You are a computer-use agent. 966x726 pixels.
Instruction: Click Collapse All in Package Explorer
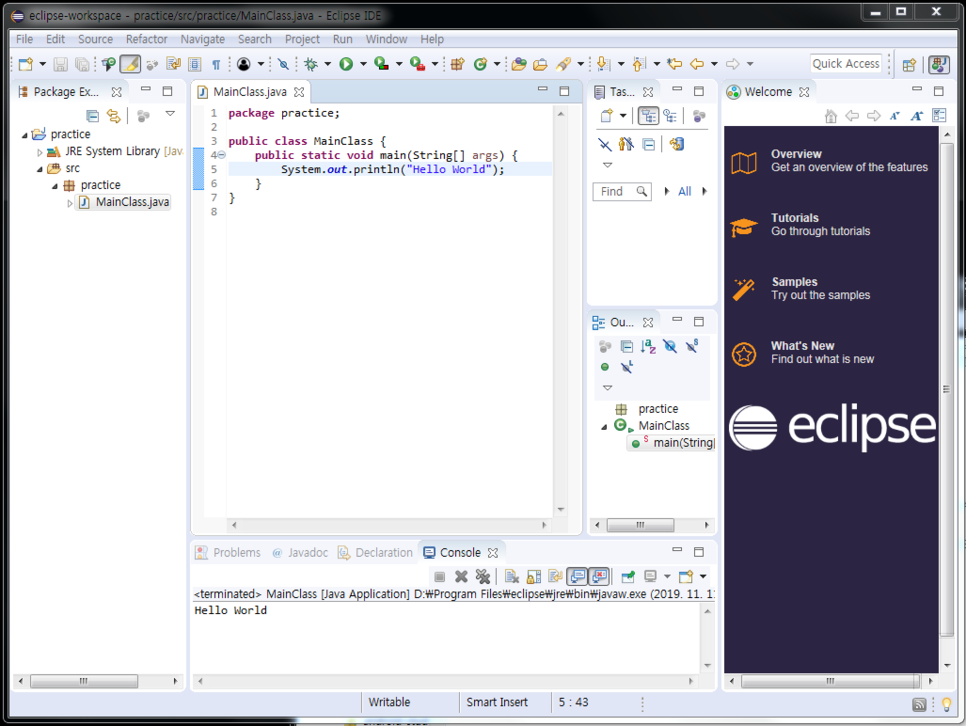click(x=92, y=115)
